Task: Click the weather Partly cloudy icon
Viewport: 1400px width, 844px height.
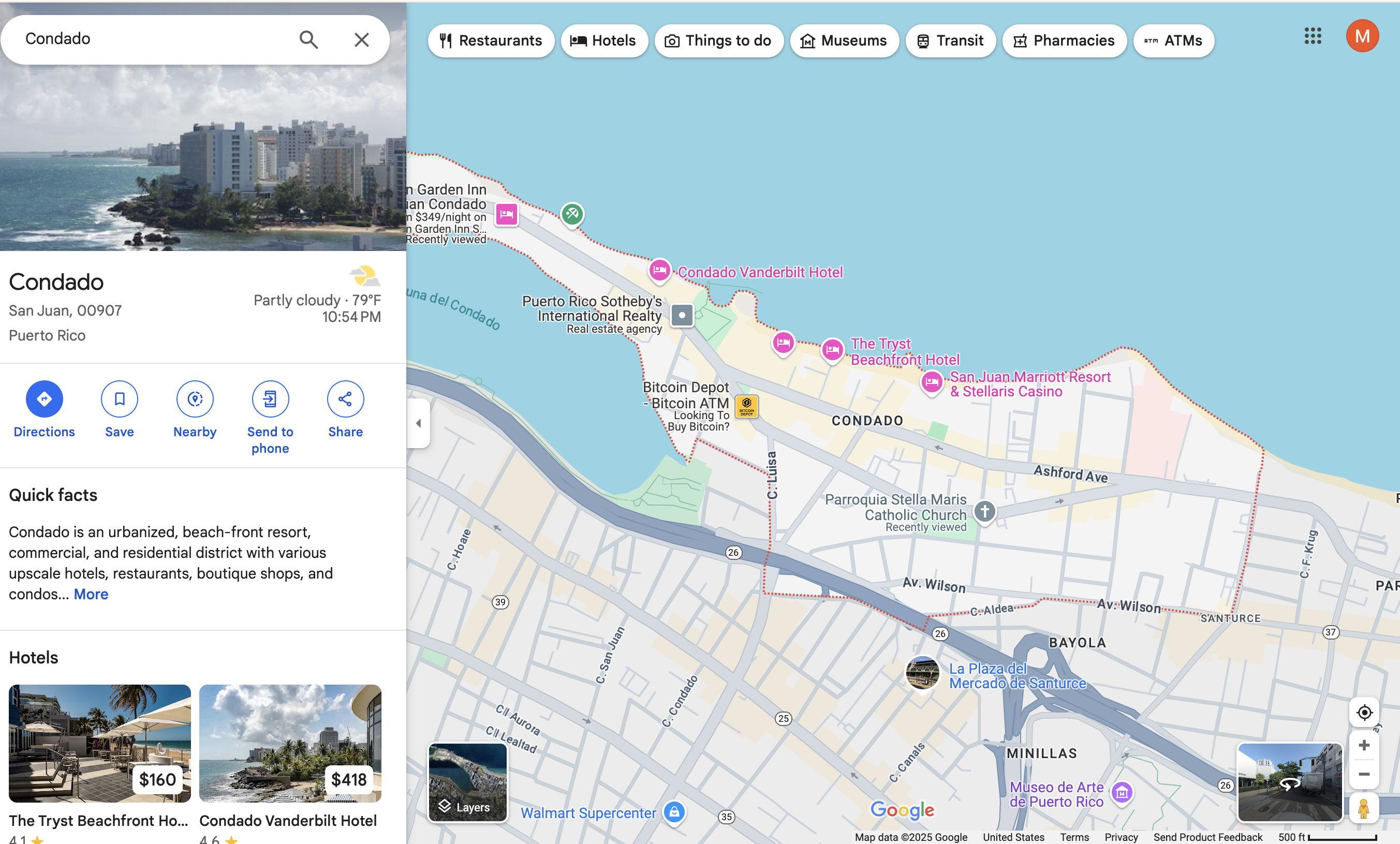Action: point(365,277)
